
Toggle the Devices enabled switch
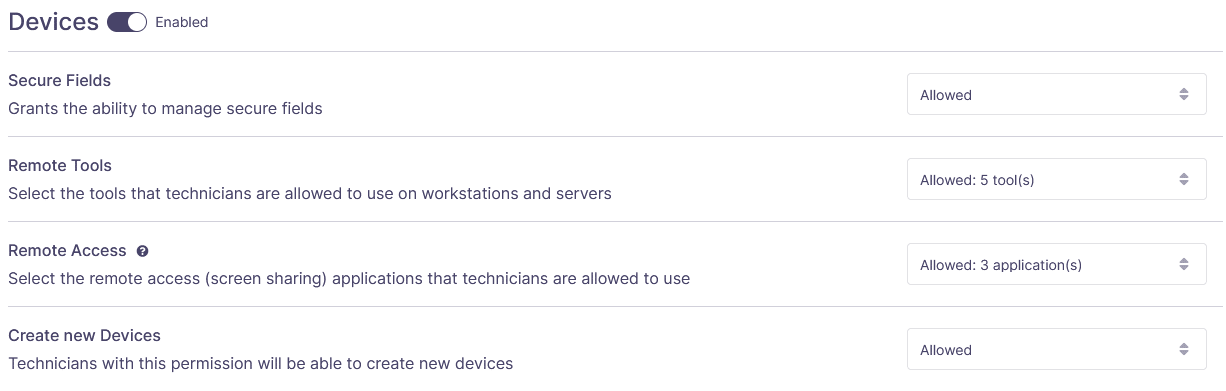[x=127, y=22]
